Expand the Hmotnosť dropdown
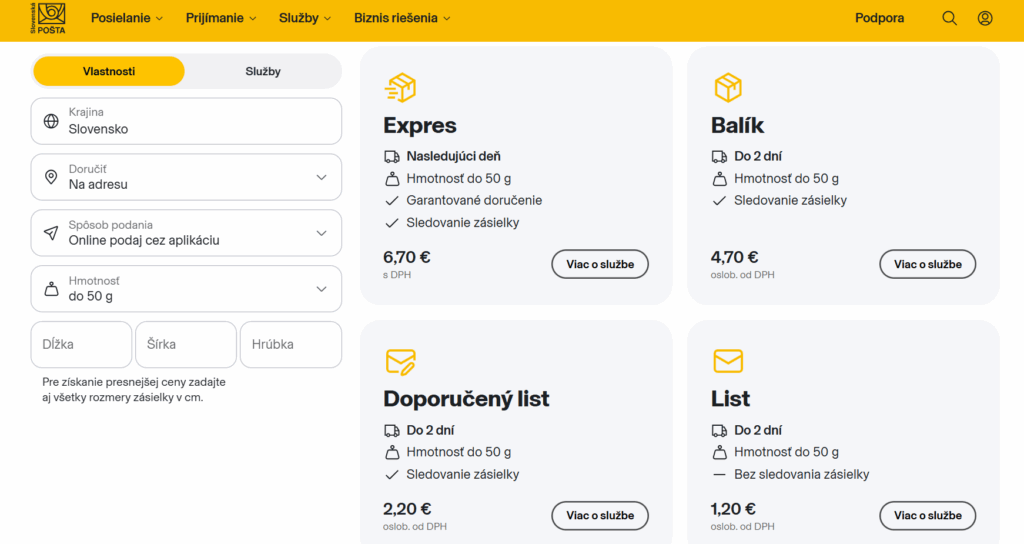This screenshot has height=544, width=1024. (186, 289)
